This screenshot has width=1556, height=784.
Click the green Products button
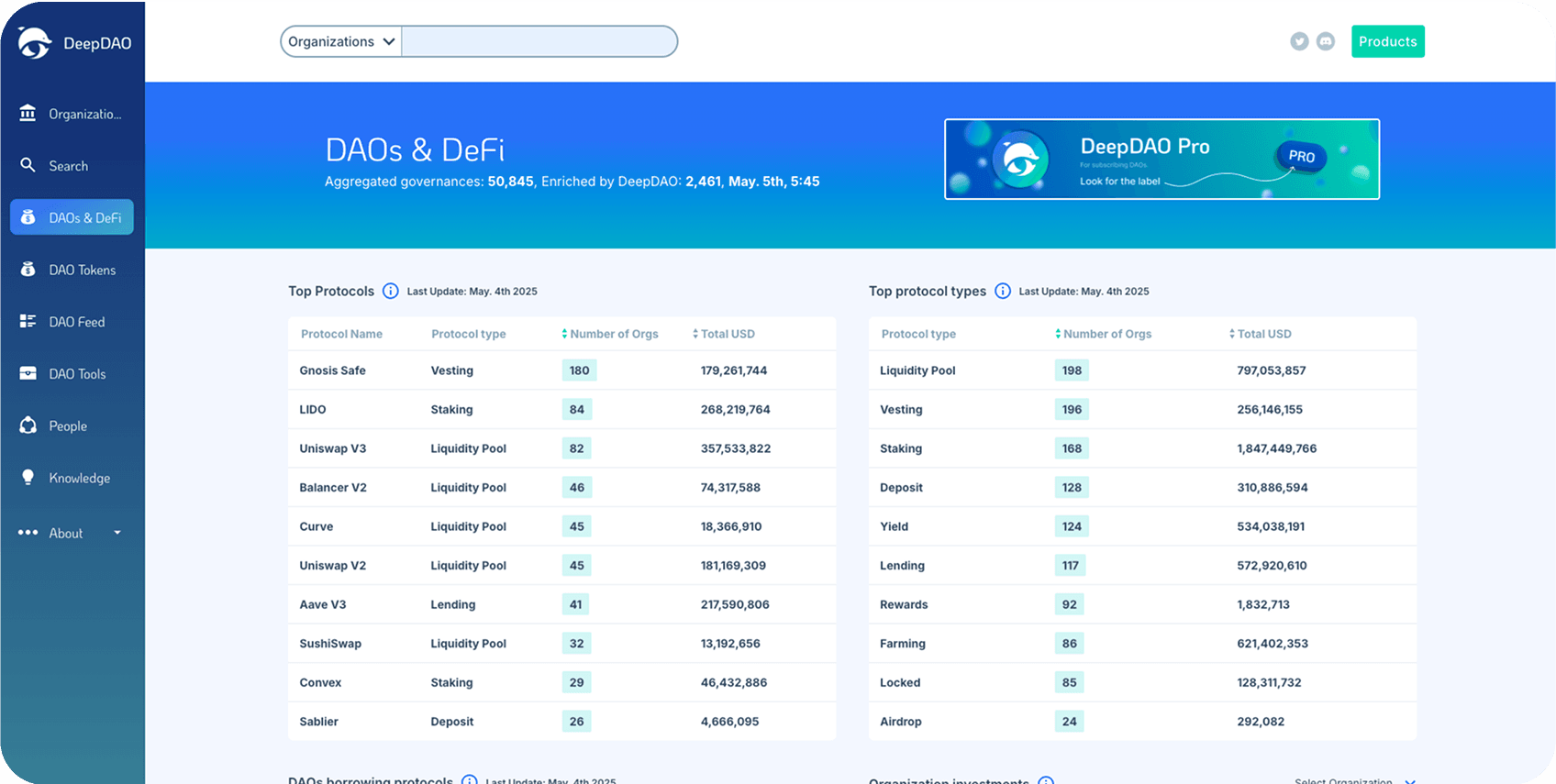(x=1387, y=41)
